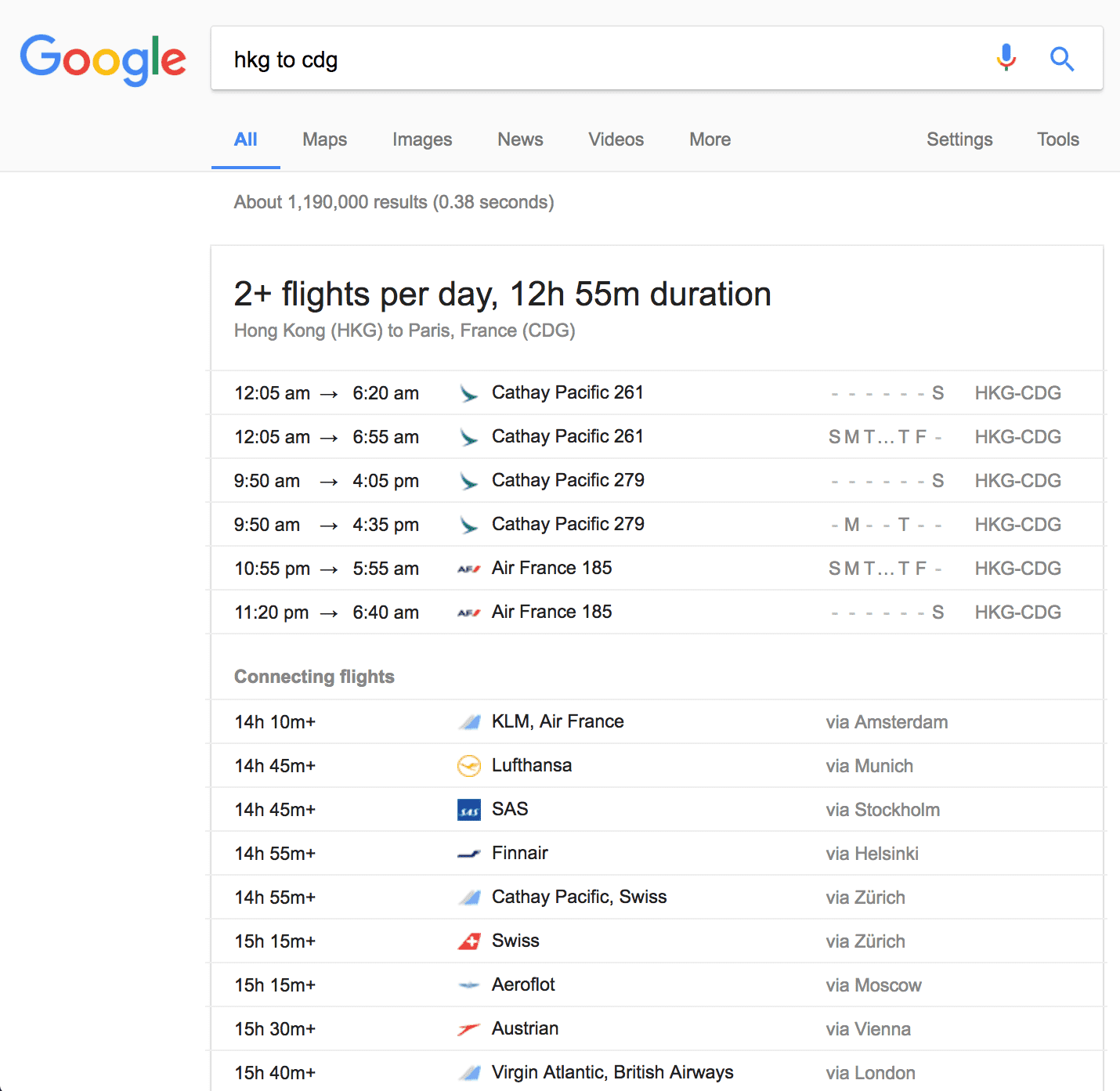This screenshot has width=1120, height=1091.
Task: Click 'Hong Kong (HKG) to Paris, France (CDG)' subtitle
Action: 404,331
